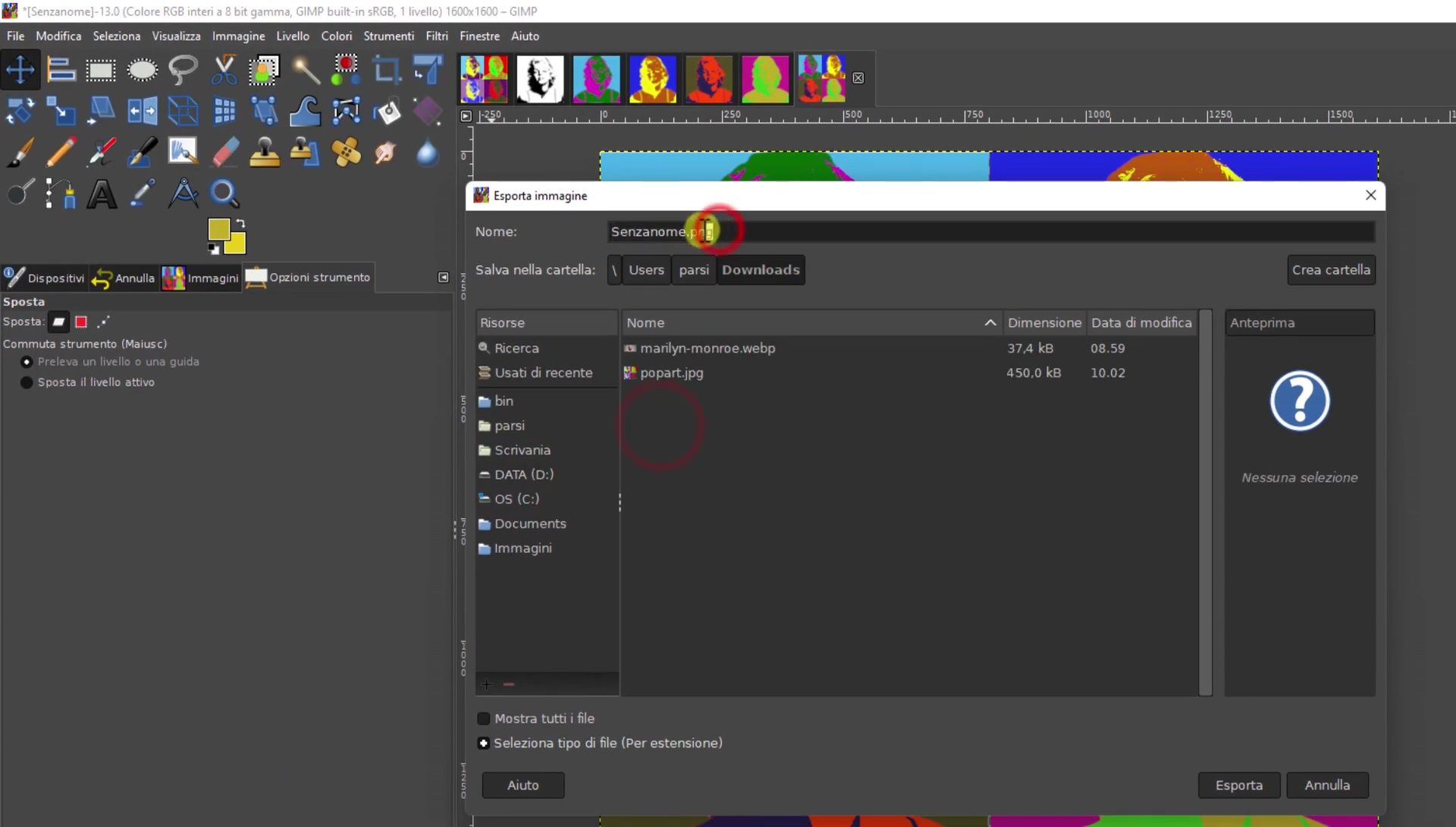Open the Filtri menu
Screen dimensions: 1456x827
[437, 36]
